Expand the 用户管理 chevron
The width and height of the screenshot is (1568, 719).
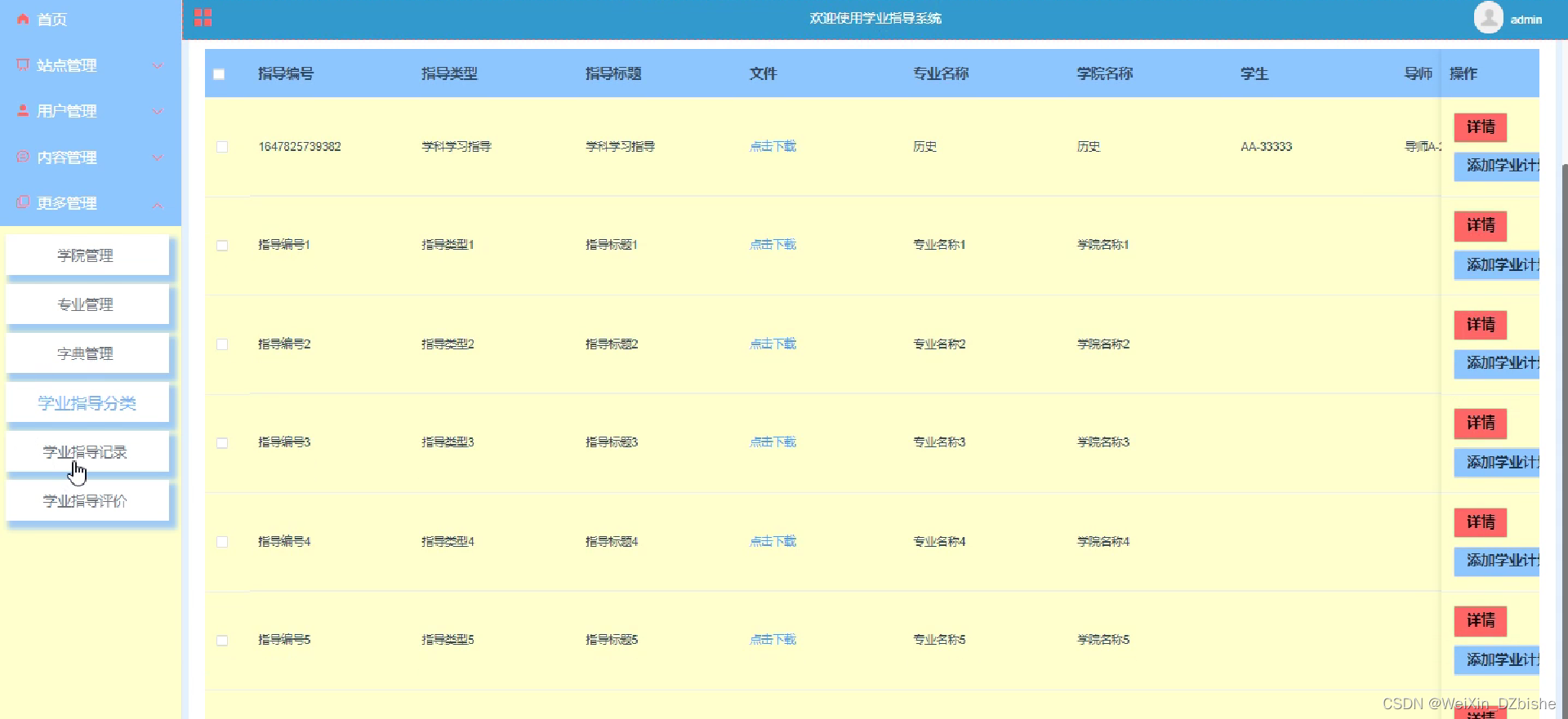coord(158,111)
